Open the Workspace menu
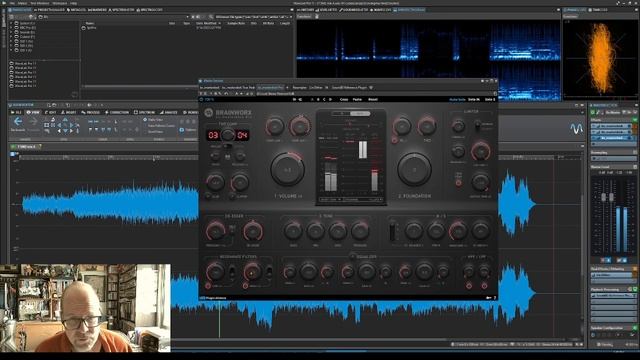Viewport: 640px width, 360px height. [x=59, y=3]
